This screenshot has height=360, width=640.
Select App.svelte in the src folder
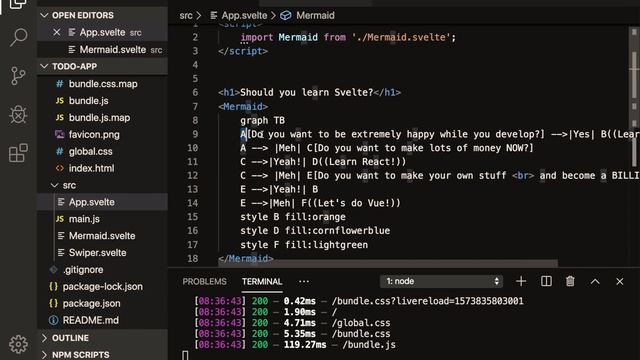coord(102,202)
